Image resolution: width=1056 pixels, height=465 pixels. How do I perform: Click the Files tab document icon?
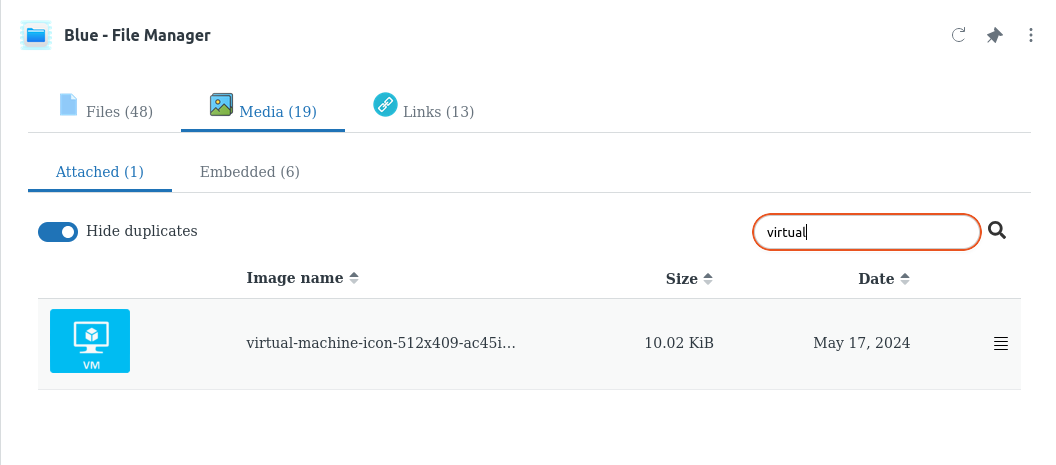[68, 105]
